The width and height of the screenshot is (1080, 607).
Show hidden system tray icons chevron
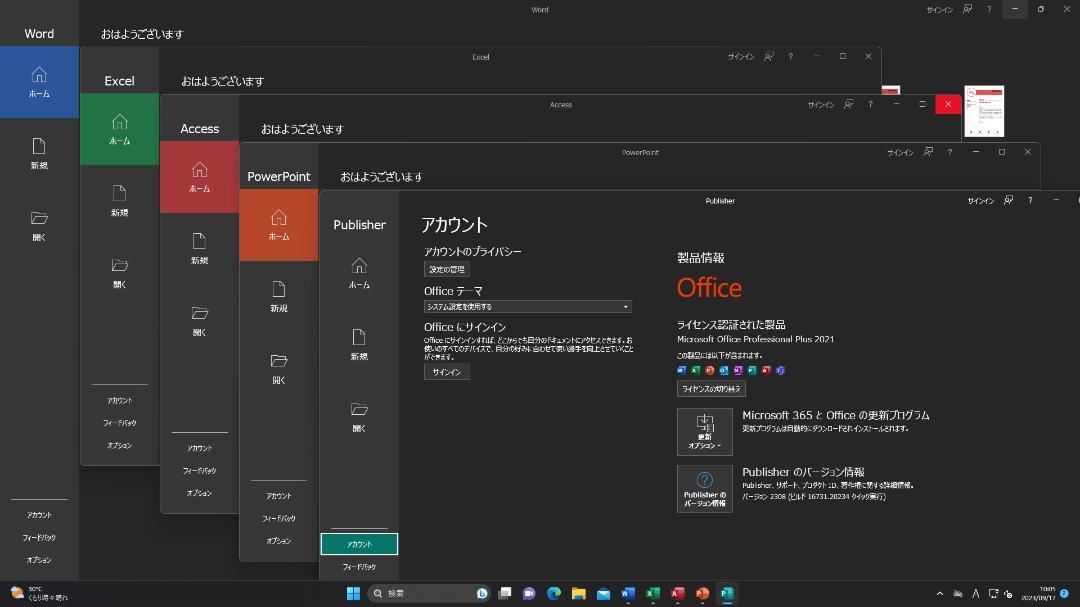pyautogui.click(x=939, y=593)
